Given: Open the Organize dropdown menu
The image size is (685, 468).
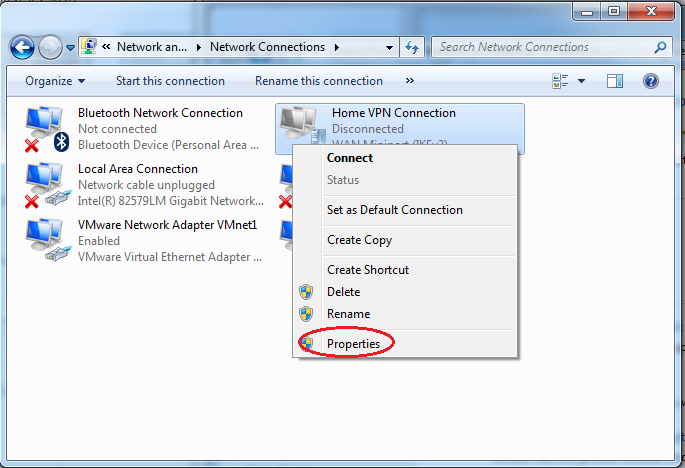Looking at the screenshot, I should [x=55, y=81].
